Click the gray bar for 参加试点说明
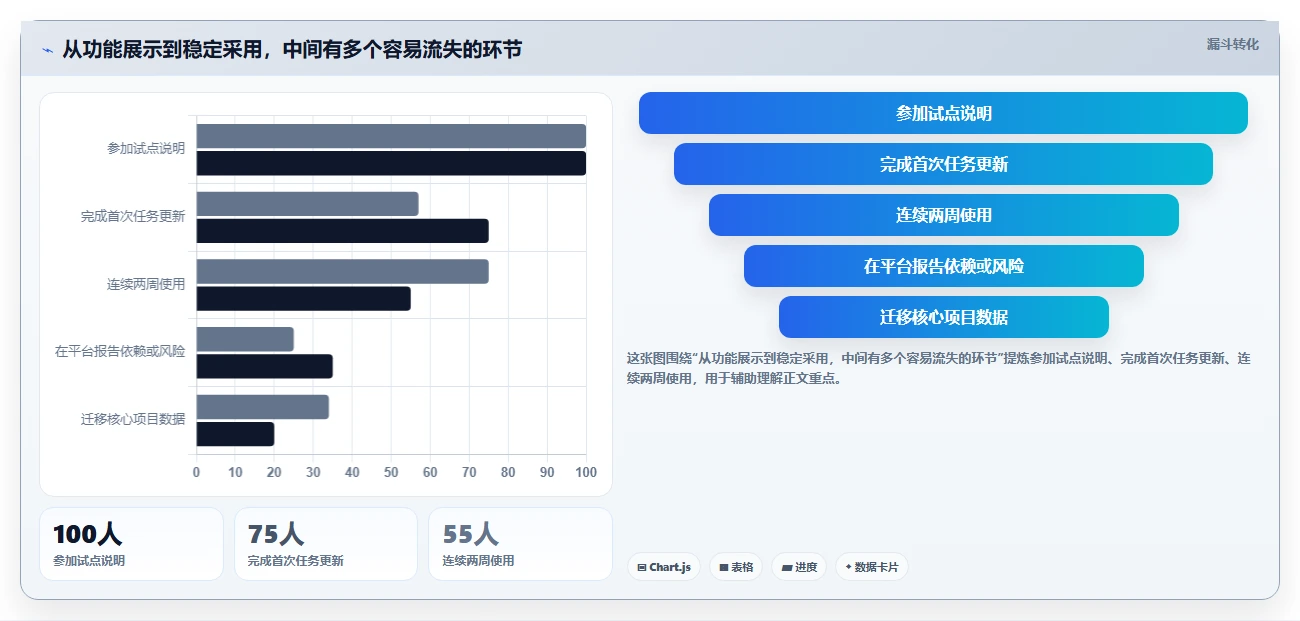 391,136
